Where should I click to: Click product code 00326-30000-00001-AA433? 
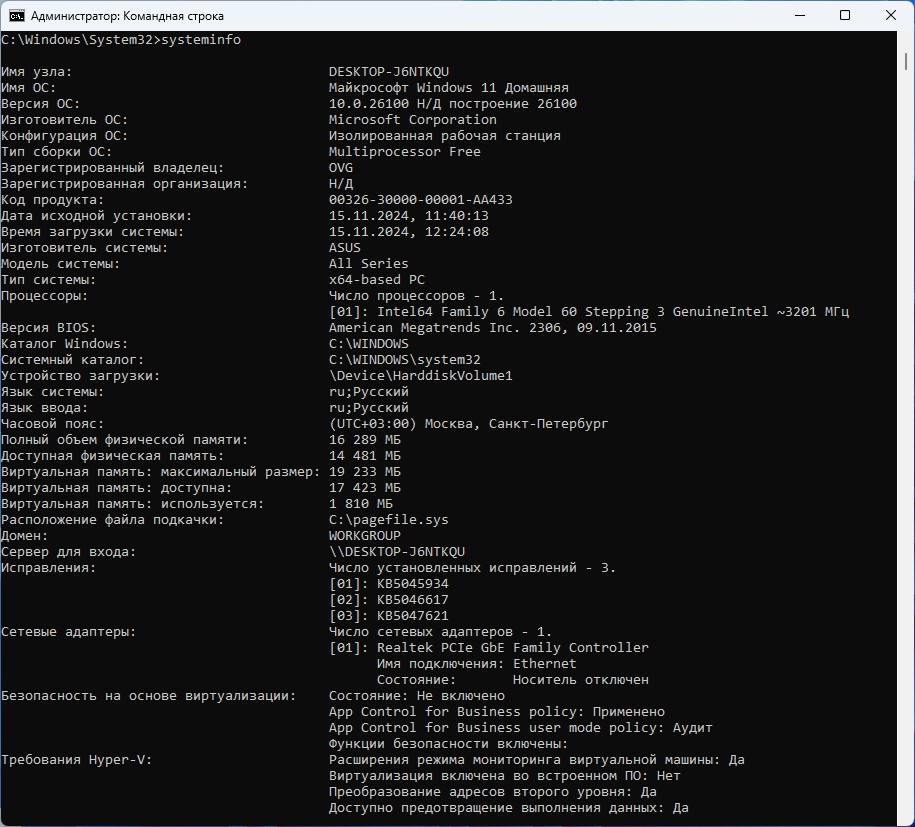[420, 200]
